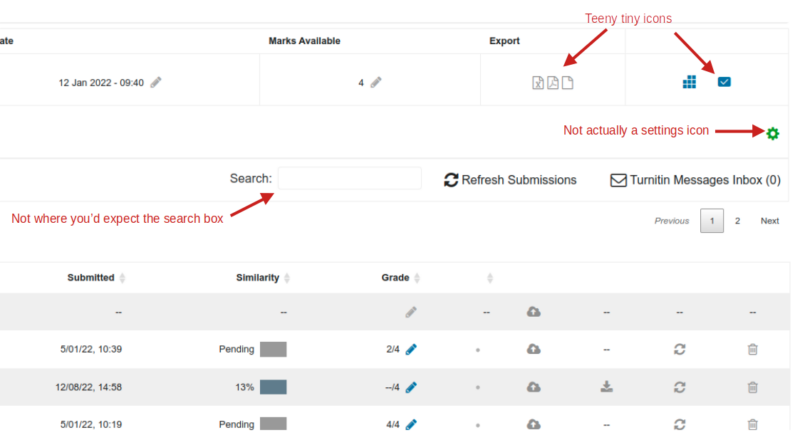Open the blue grid rubric icon
800x445 pixels.
689,82
